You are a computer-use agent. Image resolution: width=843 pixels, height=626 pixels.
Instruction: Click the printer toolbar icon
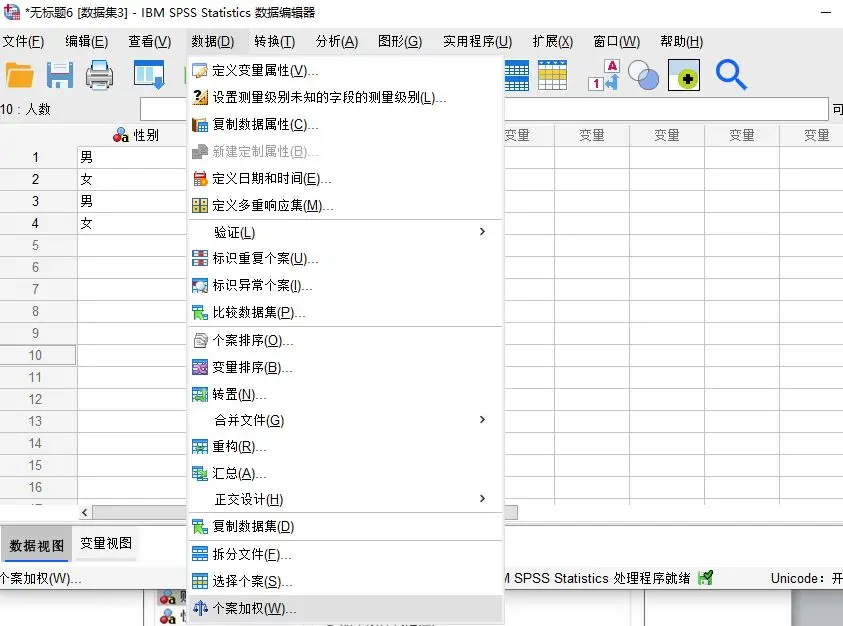99,75
